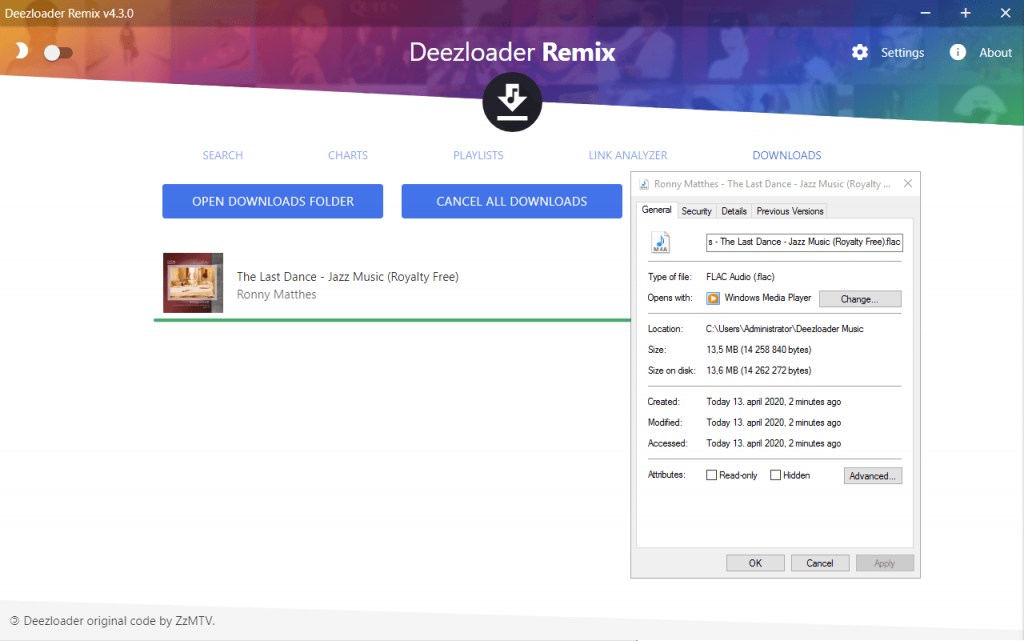Click CANCEL ALL DOWNLOADS button
The height and width of the screenshot is (641, 1024).
point(511,201)
